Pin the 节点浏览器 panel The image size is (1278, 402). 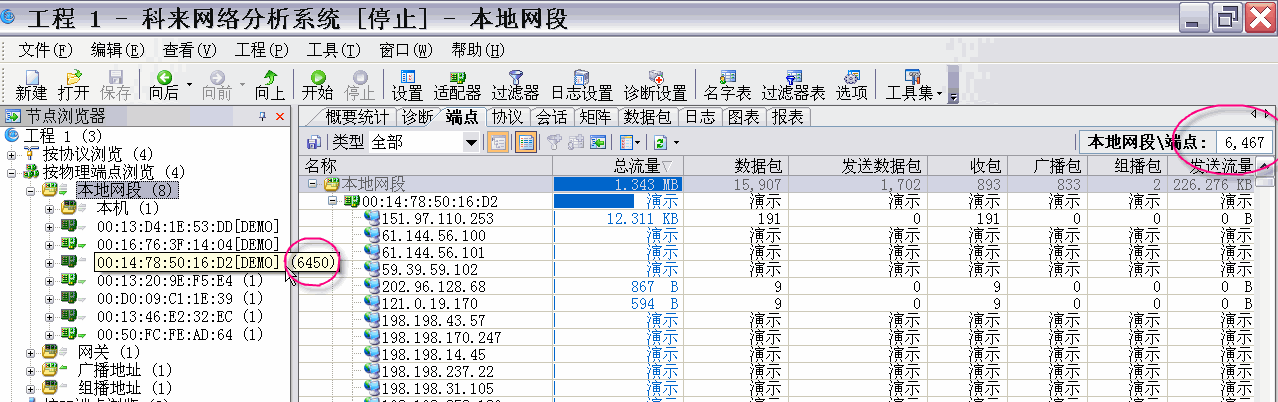point(263,117)
